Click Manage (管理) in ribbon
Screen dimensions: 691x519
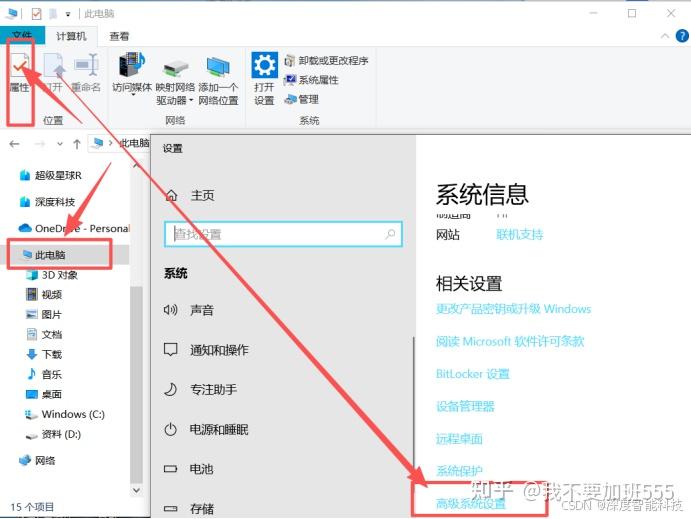tap(302, 99)
